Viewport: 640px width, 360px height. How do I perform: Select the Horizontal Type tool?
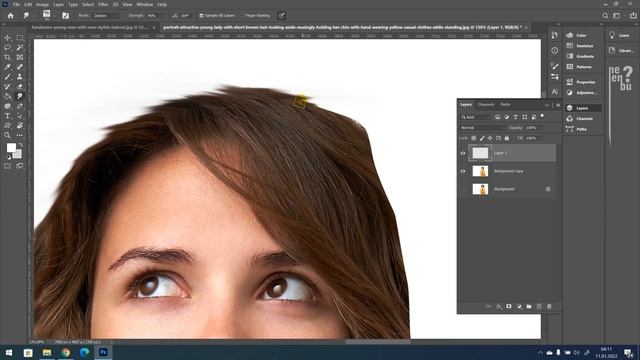click(x=7, y=116)
